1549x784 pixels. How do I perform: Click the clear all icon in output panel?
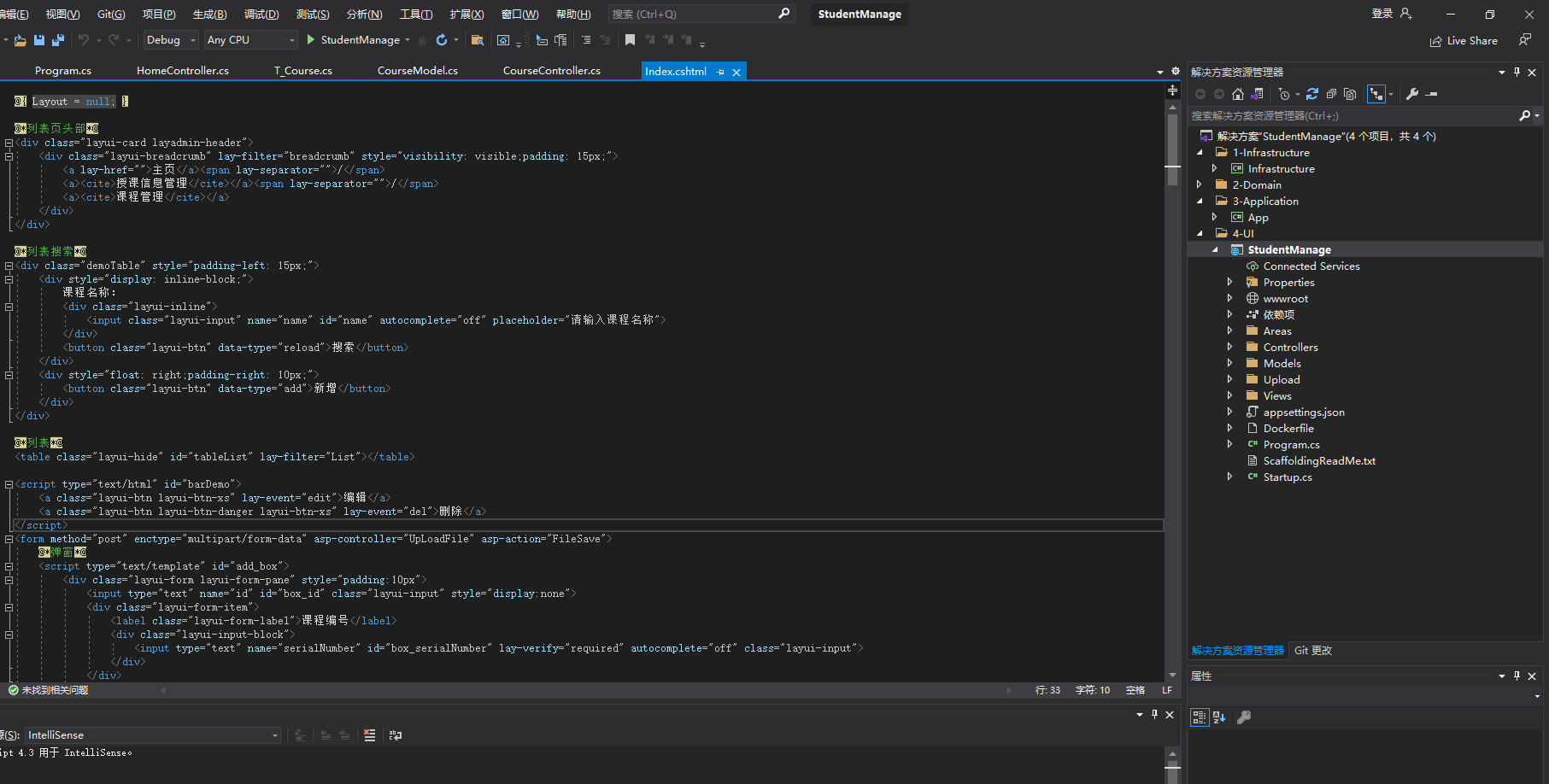[x=369, y=735]
